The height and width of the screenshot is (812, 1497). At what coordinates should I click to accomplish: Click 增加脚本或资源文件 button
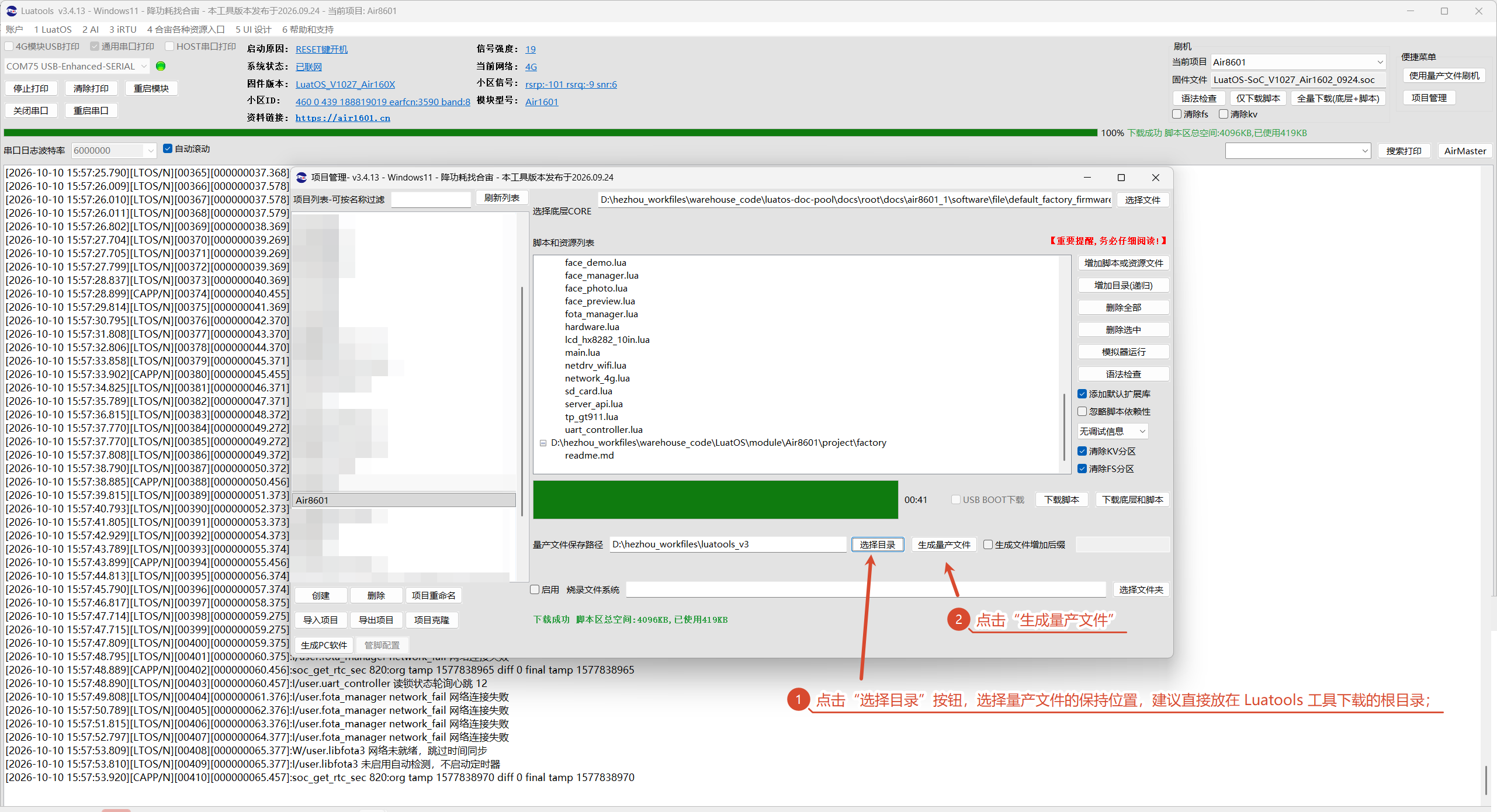coord(1124,263)
